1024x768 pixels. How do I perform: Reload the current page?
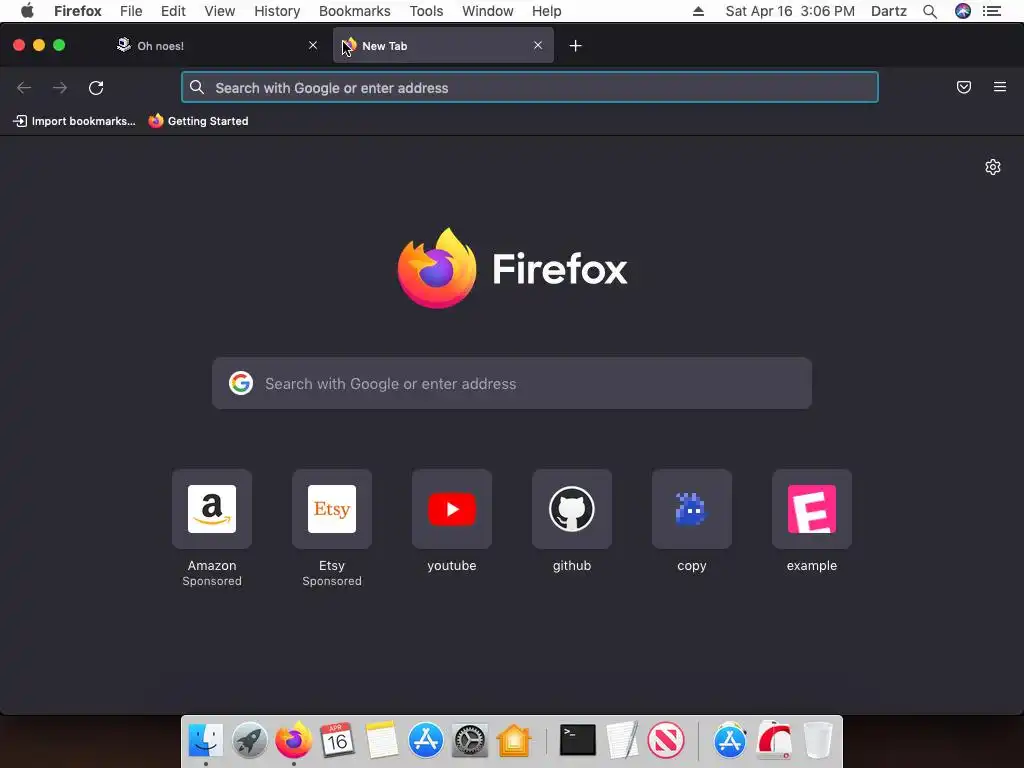pos(96,88)
